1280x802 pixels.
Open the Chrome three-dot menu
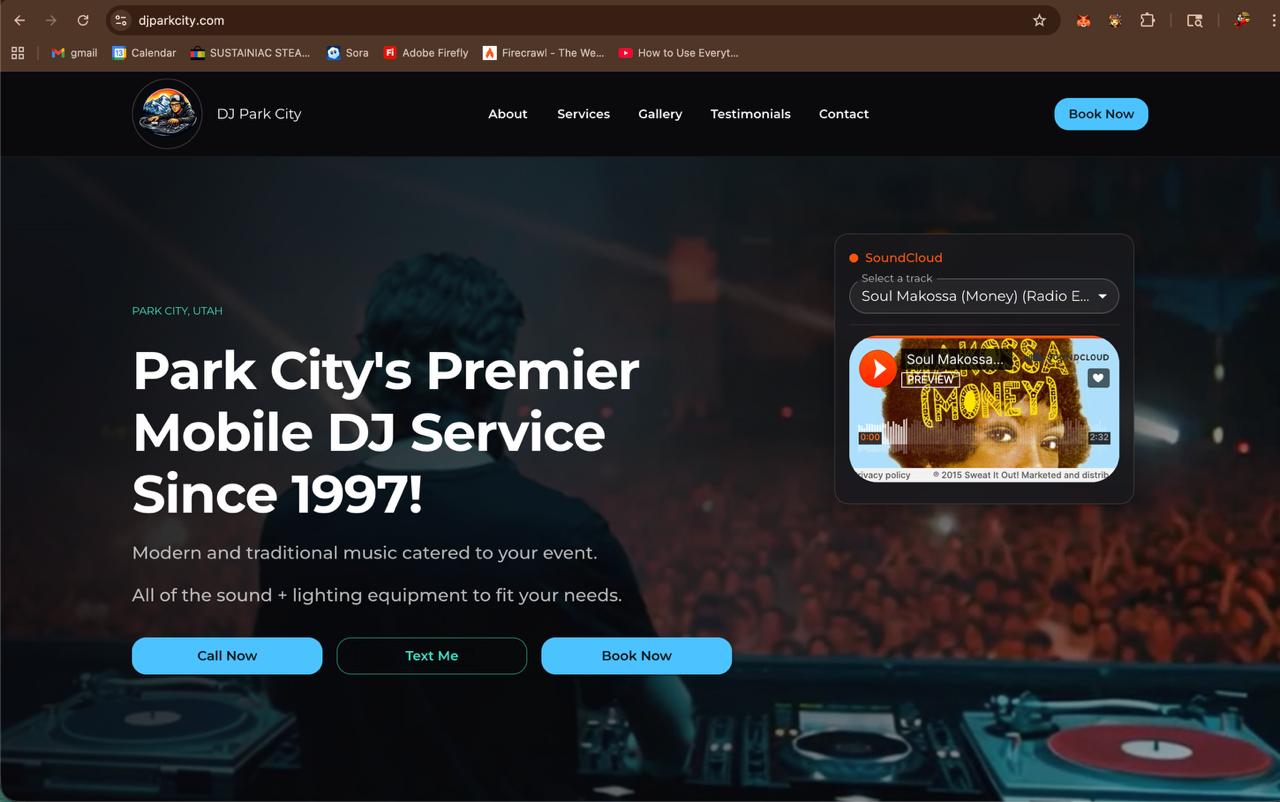[x=1274, y=20]
